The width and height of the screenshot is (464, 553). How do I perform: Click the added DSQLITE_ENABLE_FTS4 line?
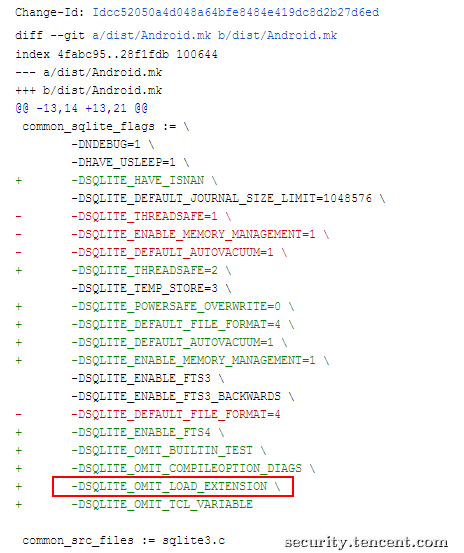147,432
